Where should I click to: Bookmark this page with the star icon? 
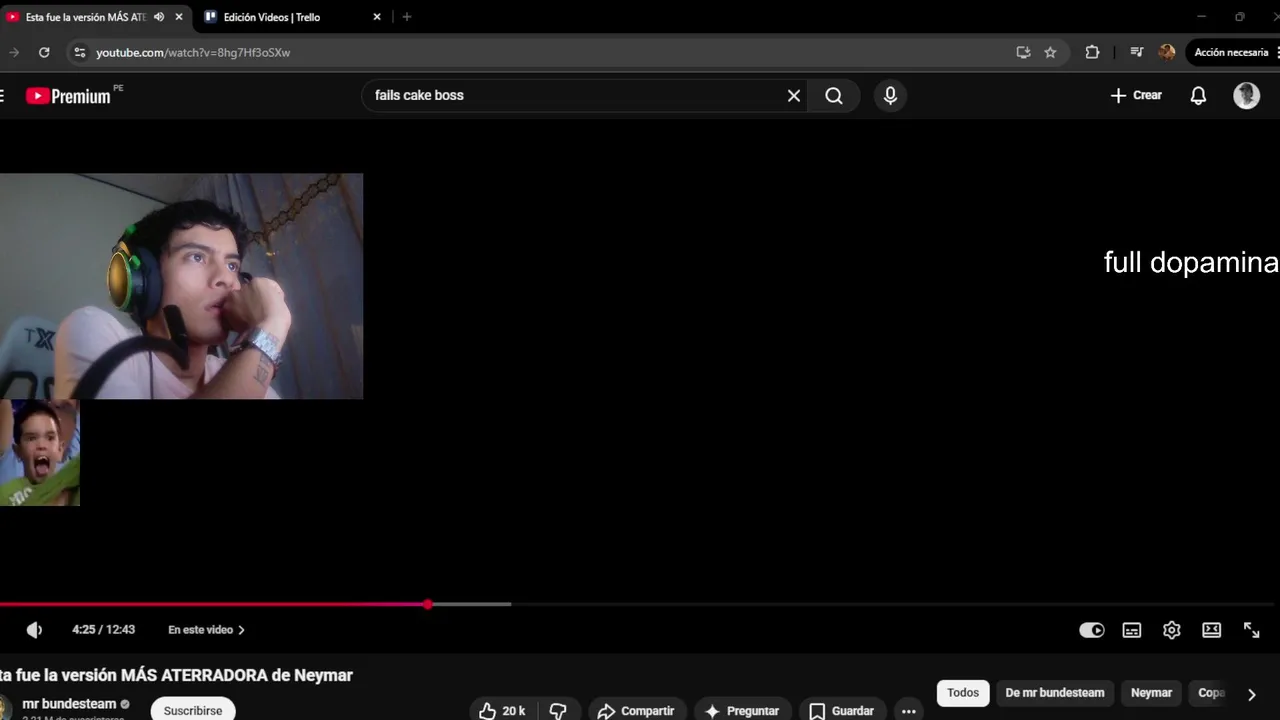pyautogui.click(x=1050, y=52)
